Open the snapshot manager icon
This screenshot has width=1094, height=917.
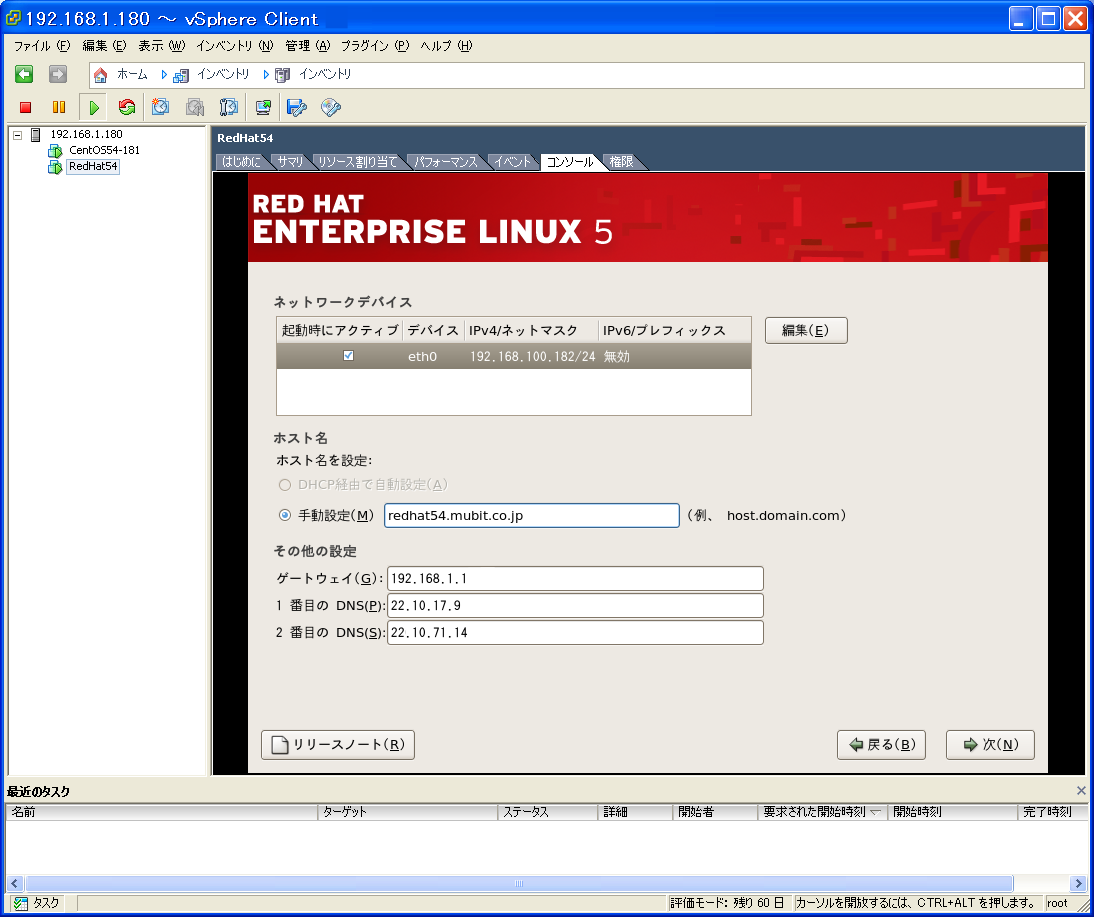click(229, 107)
